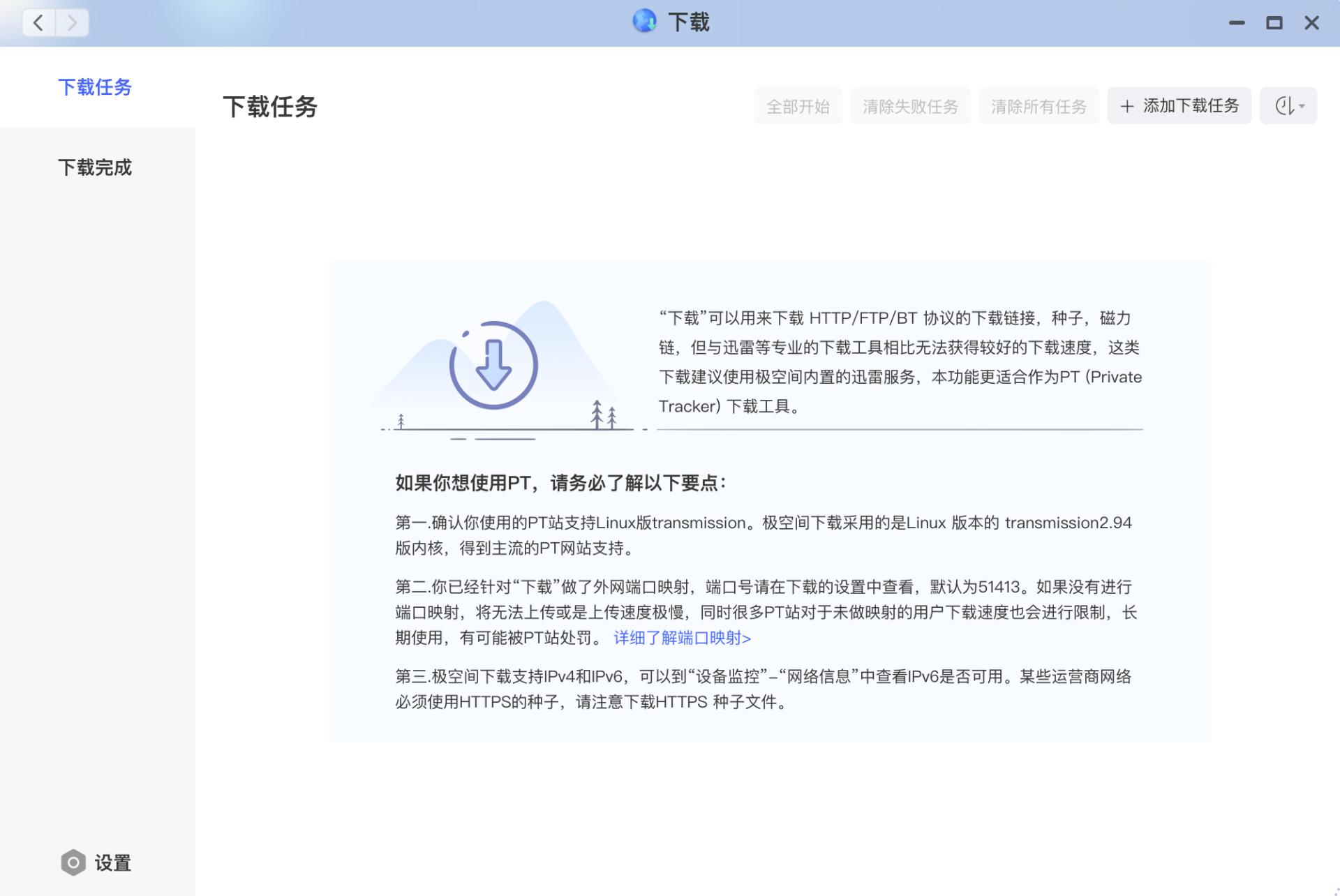Click the settings gear icon at bottom left
The image size is (1340, 896).
coord(73,863)
